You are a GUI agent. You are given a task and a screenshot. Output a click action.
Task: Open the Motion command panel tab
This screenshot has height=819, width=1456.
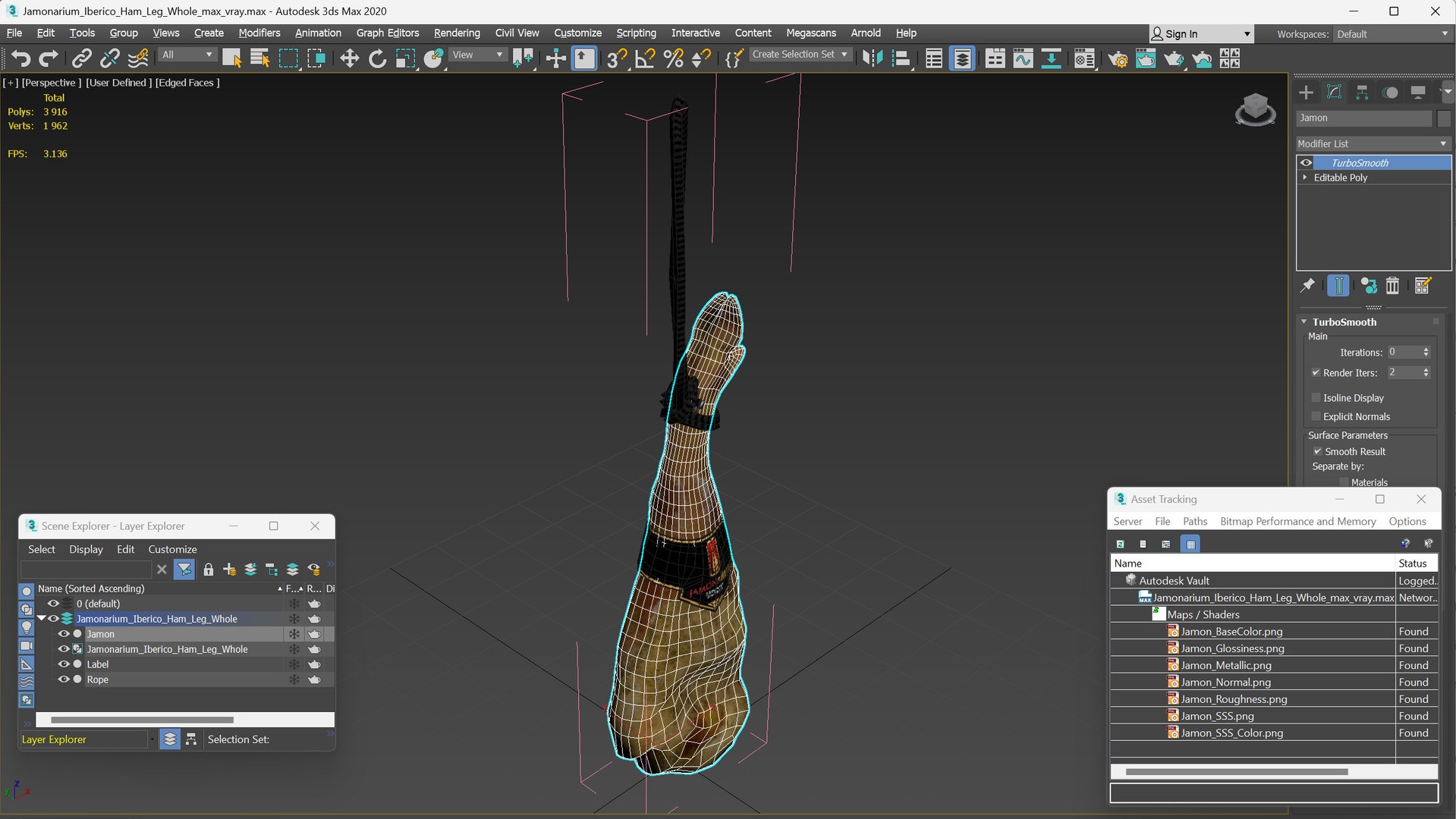pyautogui.click(x=1390, y=93)
